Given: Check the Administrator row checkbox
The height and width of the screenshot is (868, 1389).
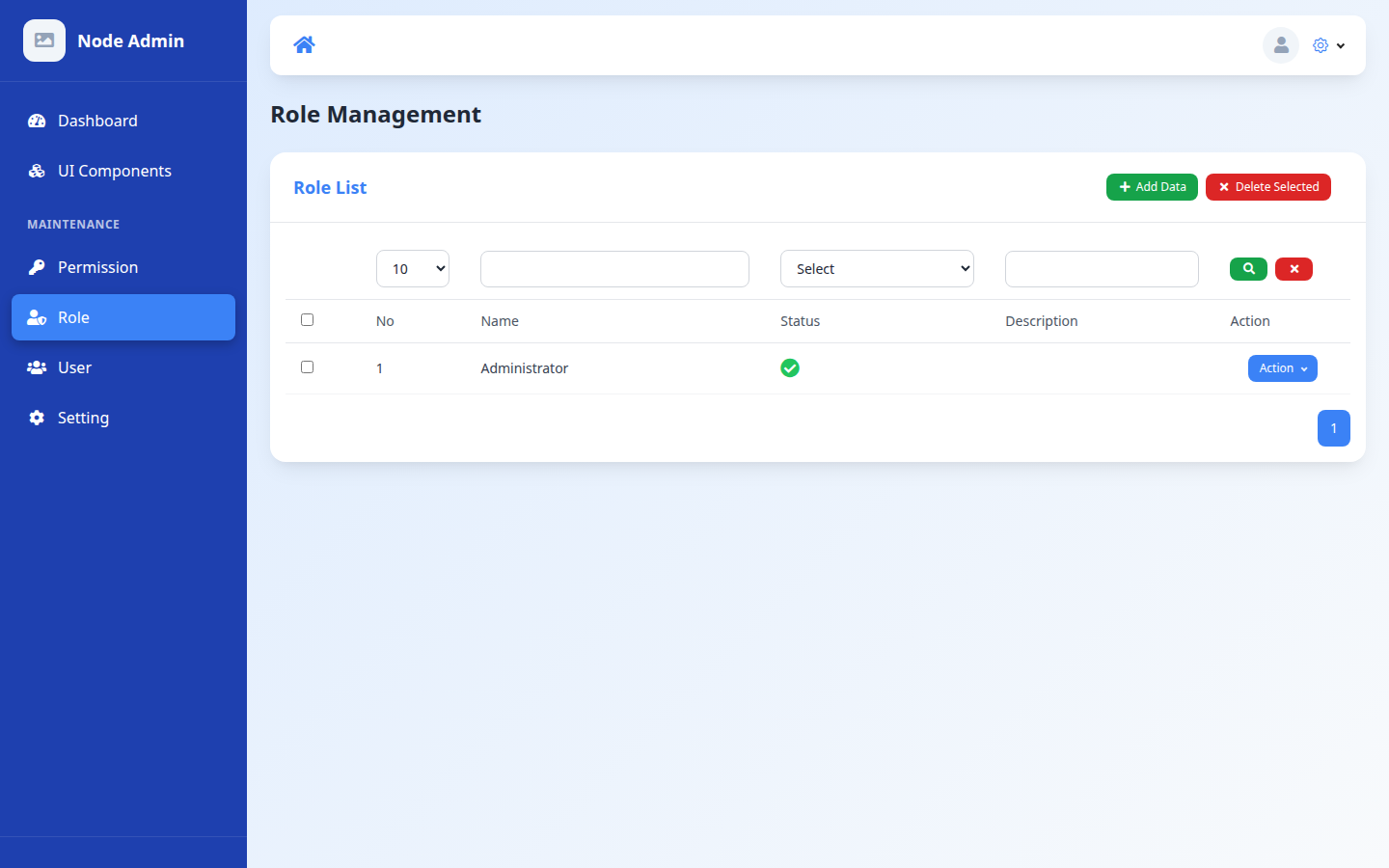Looking at the screenshot, I should pyautogui.click(x=307, y=366).
